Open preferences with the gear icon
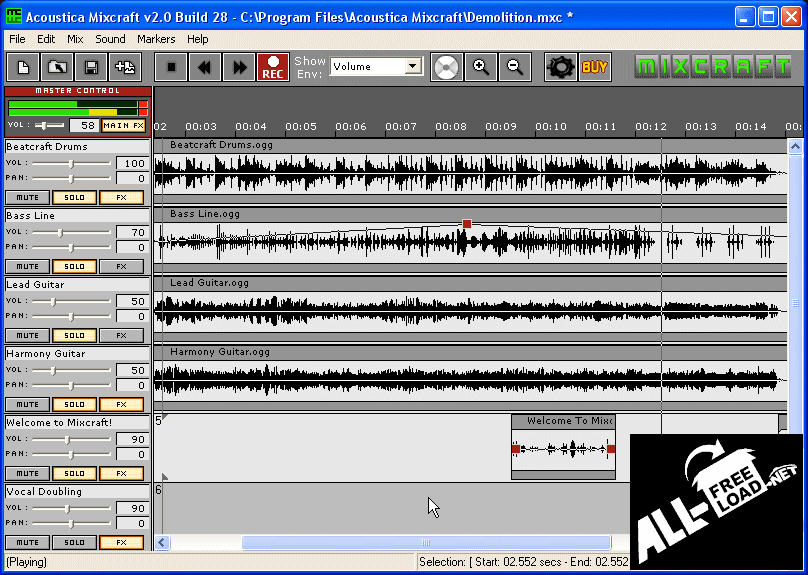The image size is (808, 575). (x=561, y=67)
